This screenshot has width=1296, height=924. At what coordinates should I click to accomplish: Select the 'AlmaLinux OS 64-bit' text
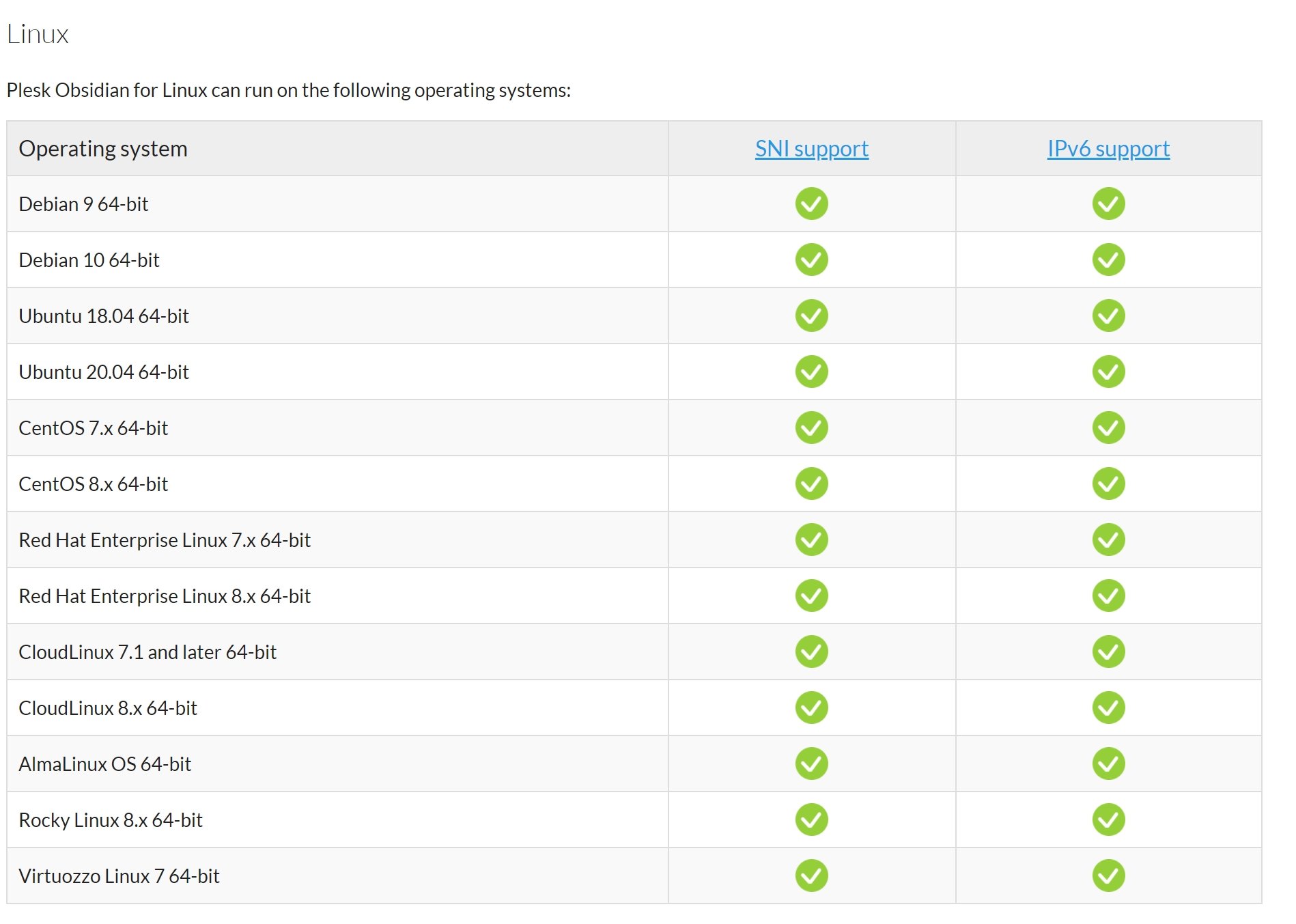pos(104,764)
